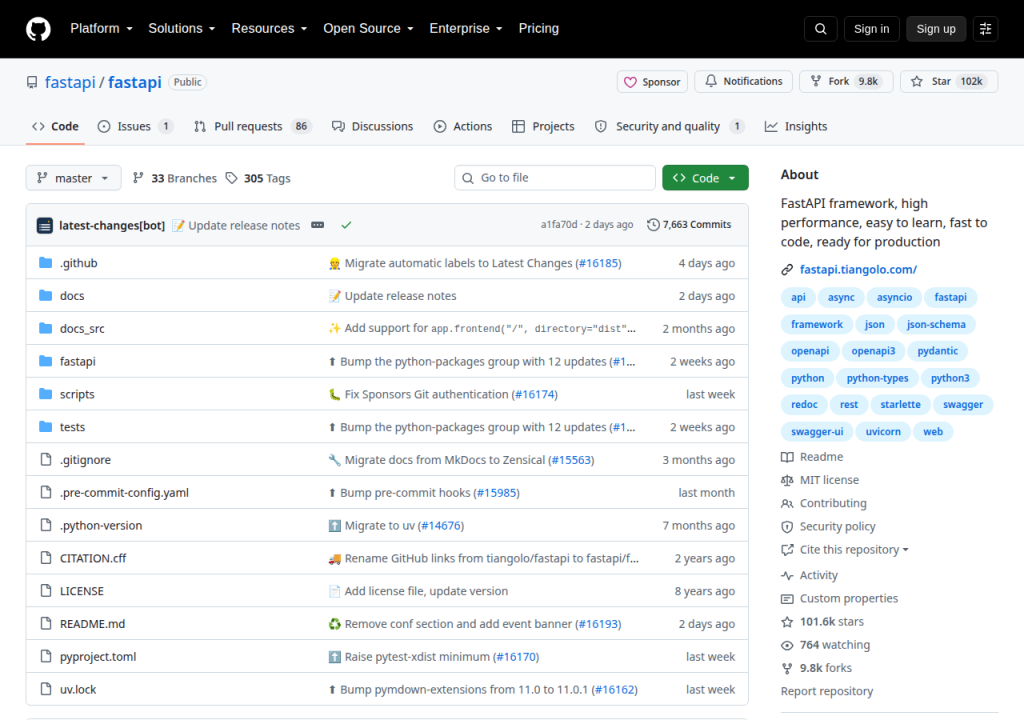Fork the repository

[846, 82]
